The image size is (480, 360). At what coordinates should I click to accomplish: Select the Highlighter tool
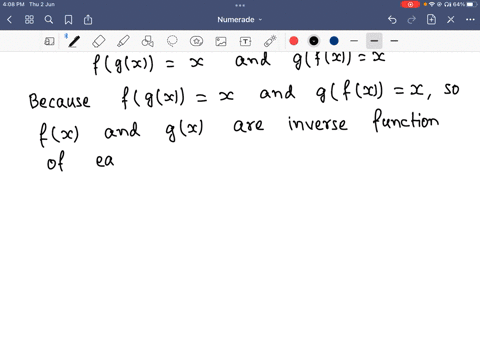tap(123, 41)
